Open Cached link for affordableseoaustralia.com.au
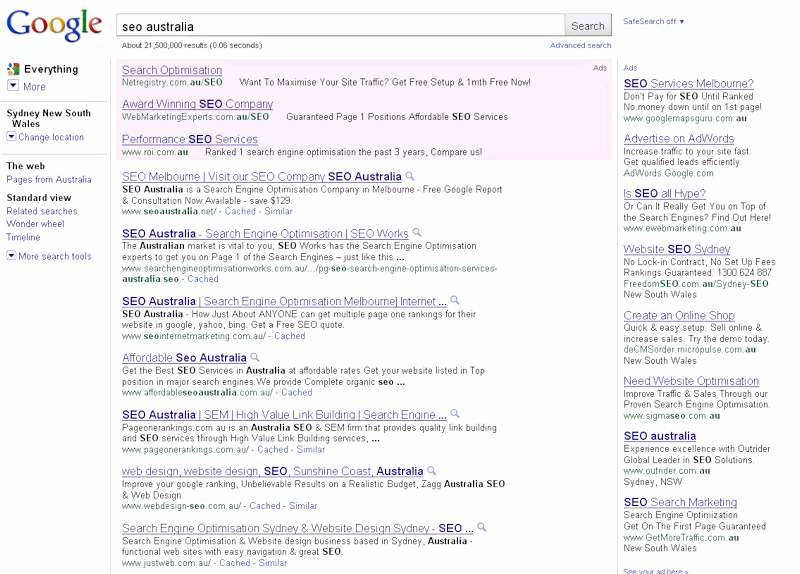This screenshot has height=574, width=800. pyautogui.click(x=296, y=393)
